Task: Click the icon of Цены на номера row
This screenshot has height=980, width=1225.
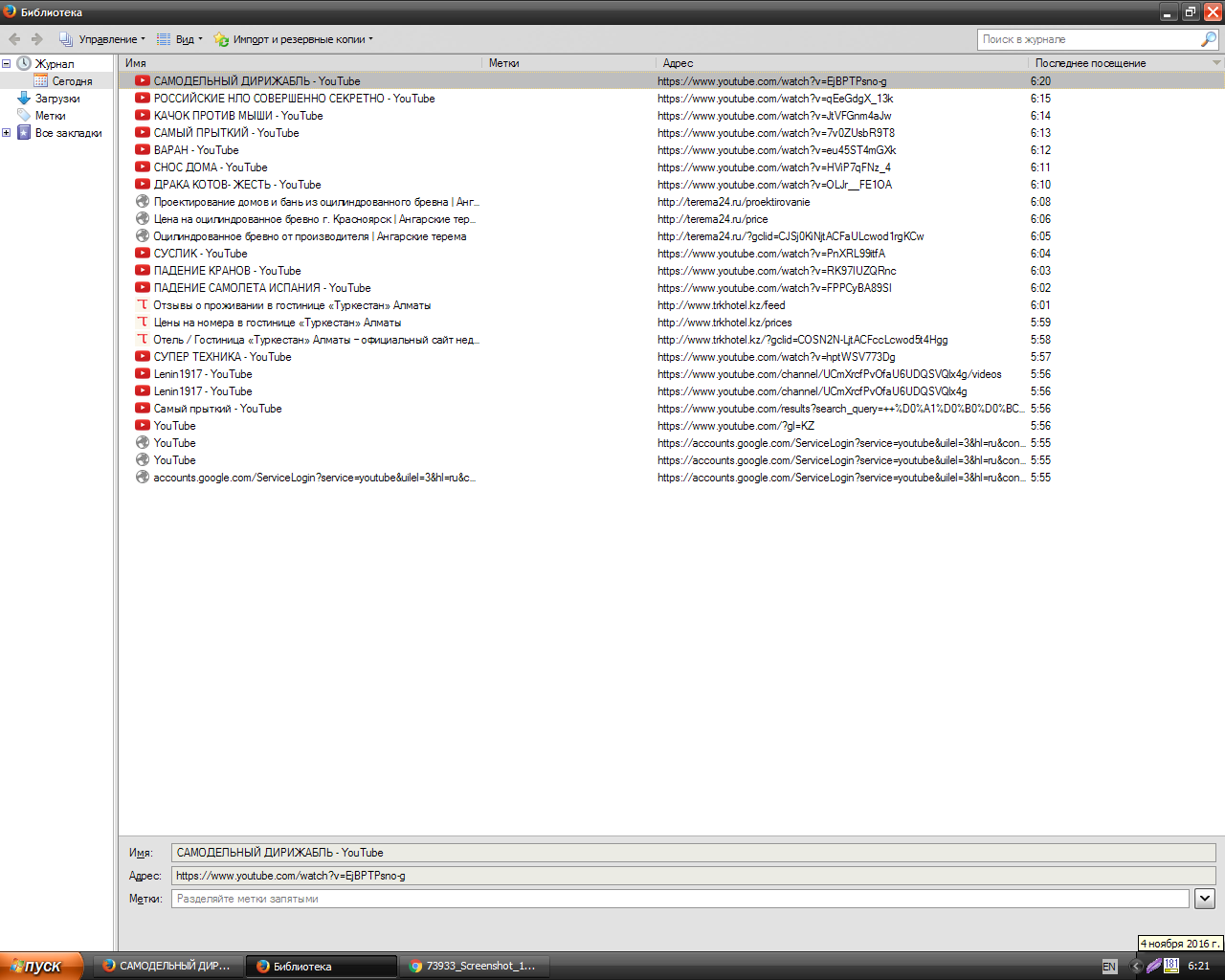Action: [x=143, y=323]
